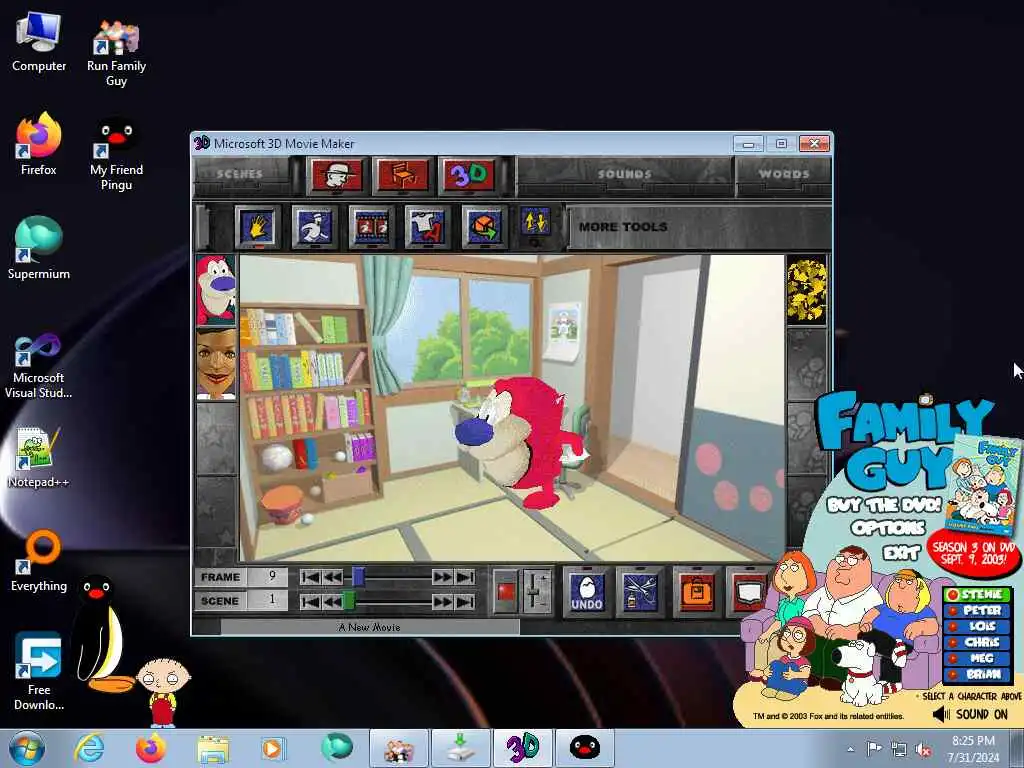Image resolution: width=1024 pixels, height=768 pixels.
Task: Select the red Stimpy actor thumbnail
Action: coord(216,290)
